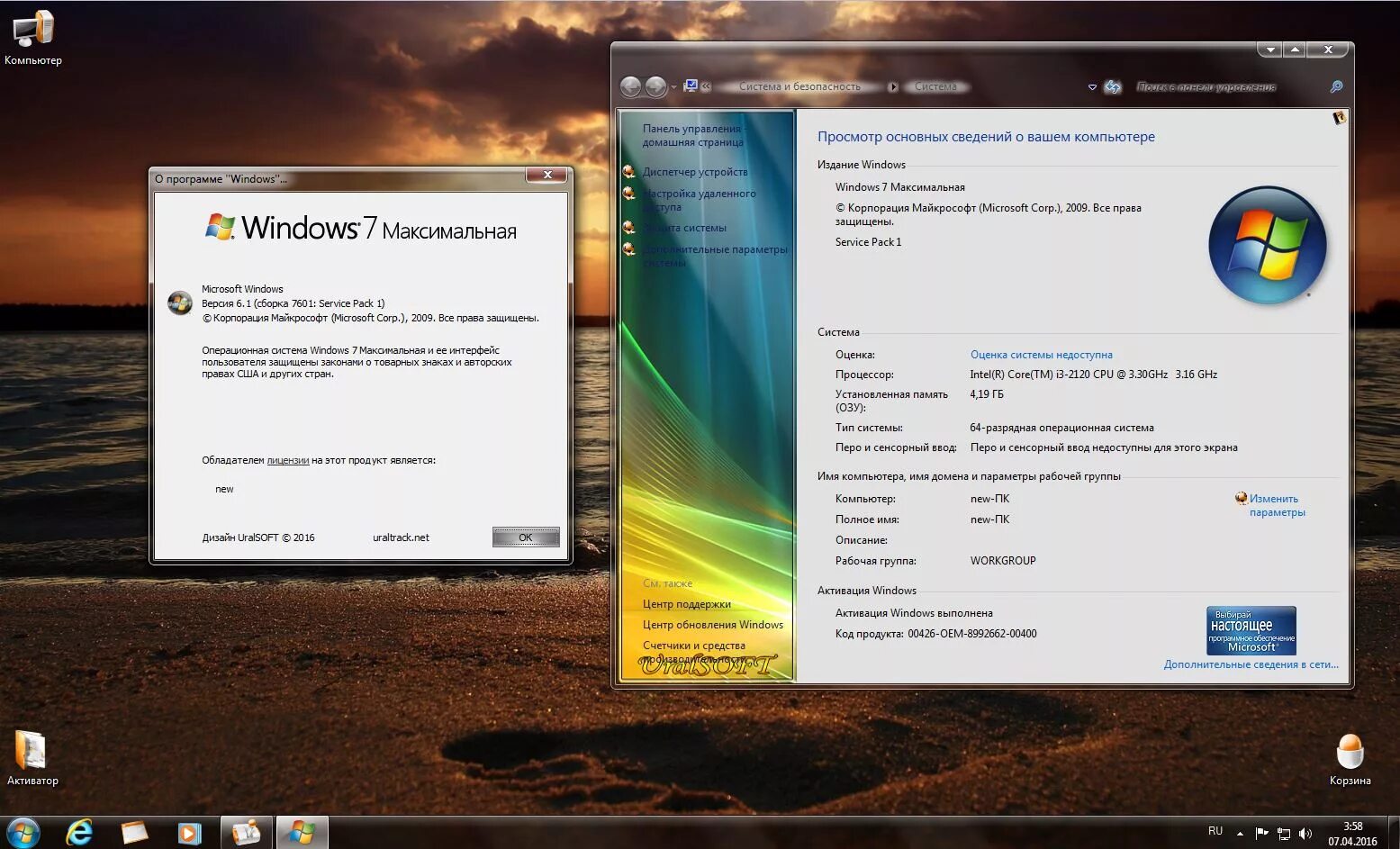
Task: Open the volume speaker tray icon
Action: pyautogui.click(x=1305, y=834)
